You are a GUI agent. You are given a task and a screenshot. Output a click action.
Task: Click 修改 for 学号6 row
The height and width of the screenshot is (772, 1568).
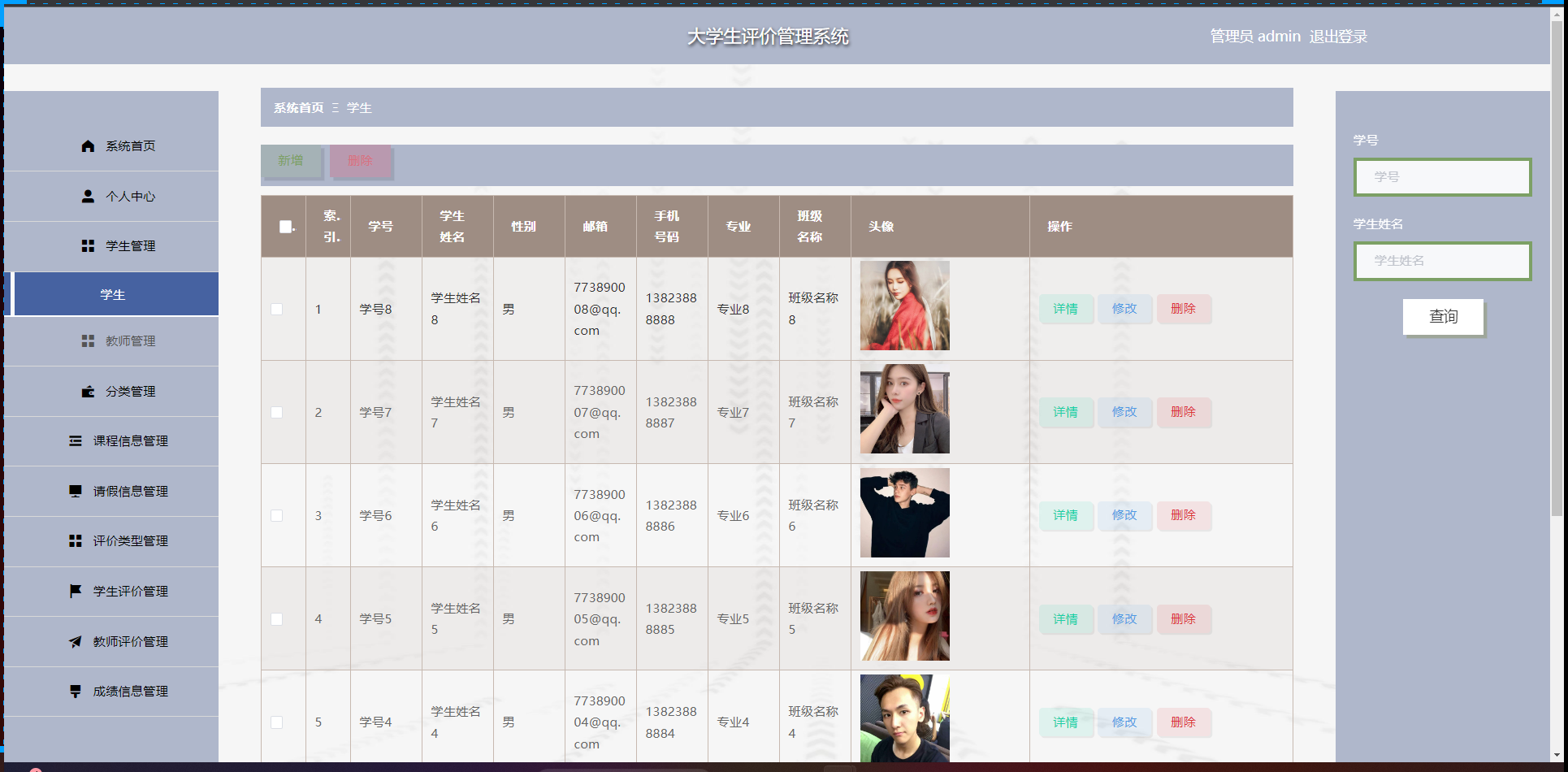click(x=1124, y=515)
